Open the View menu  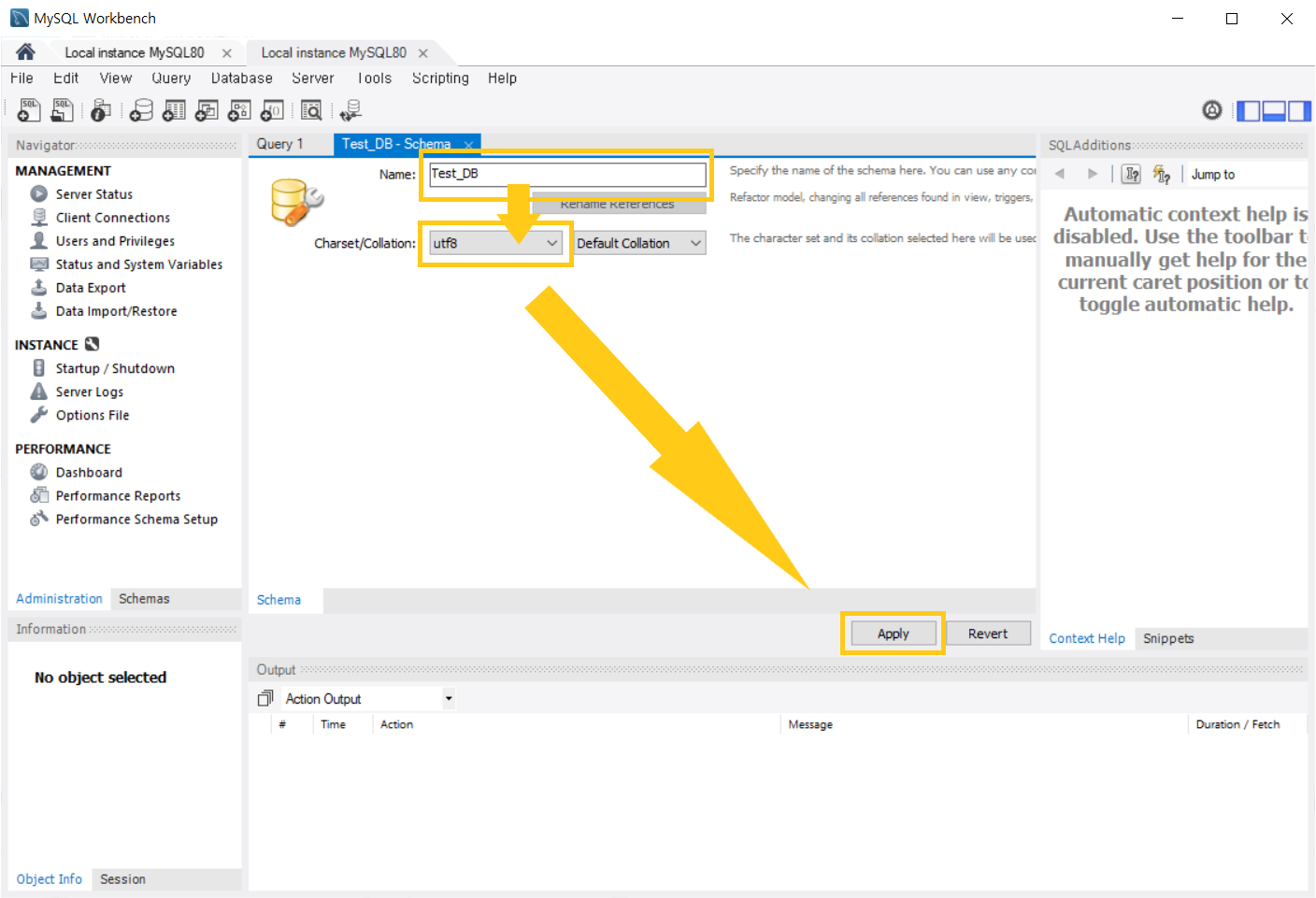[116, 78]
